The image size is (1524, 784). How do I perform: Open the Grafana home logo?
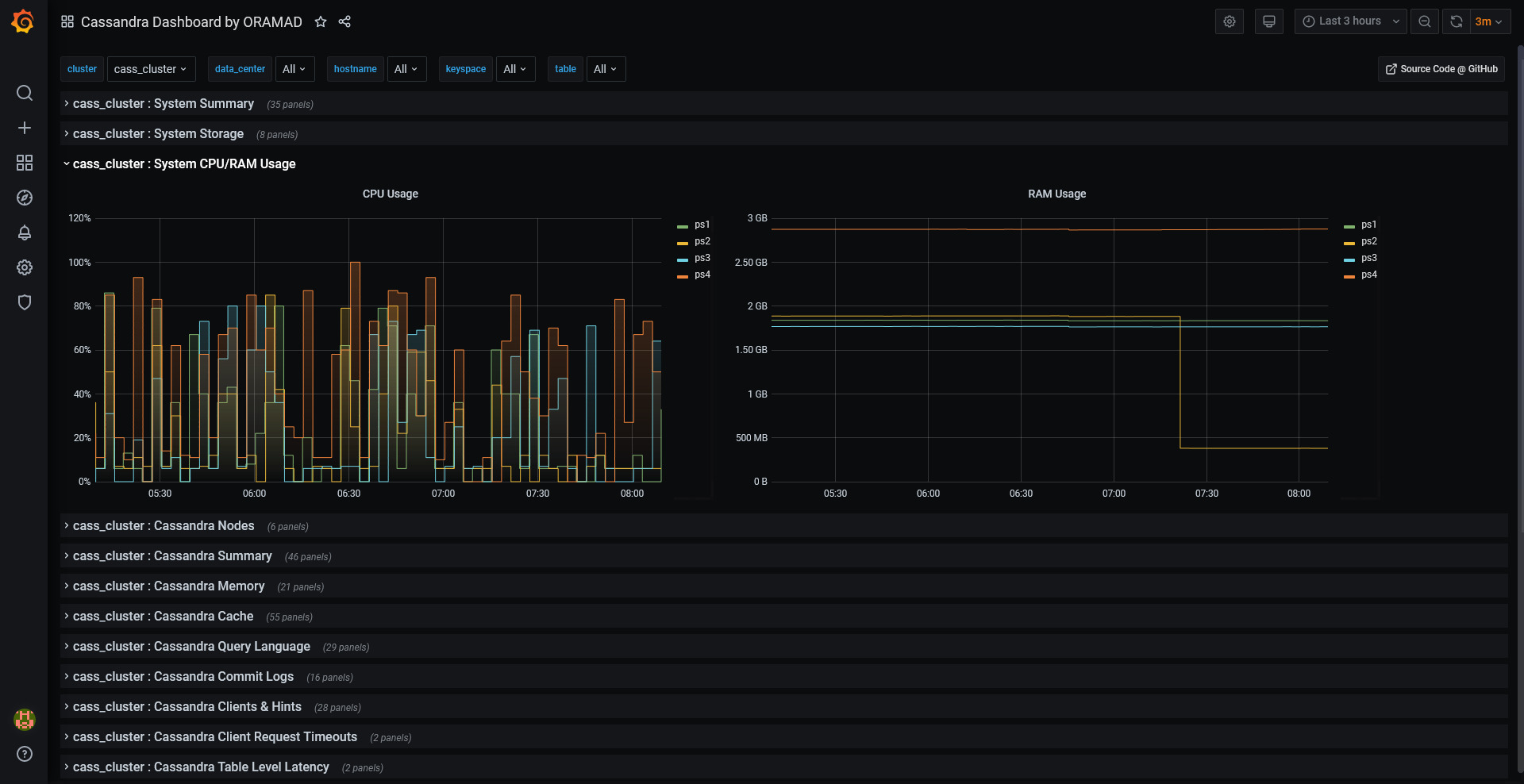click(23, 21)
